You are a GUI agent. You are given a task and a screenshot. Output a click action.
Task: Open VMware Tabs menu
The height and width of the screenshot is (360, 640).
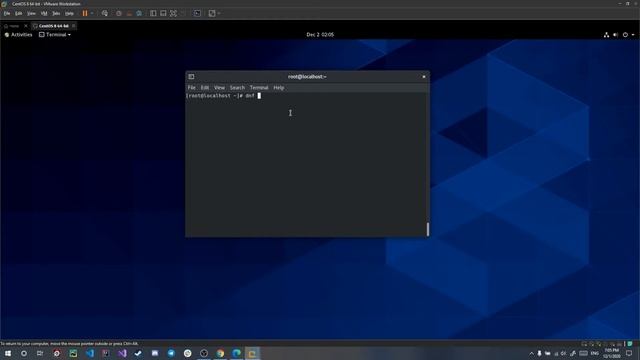click(x=56, y=13)
